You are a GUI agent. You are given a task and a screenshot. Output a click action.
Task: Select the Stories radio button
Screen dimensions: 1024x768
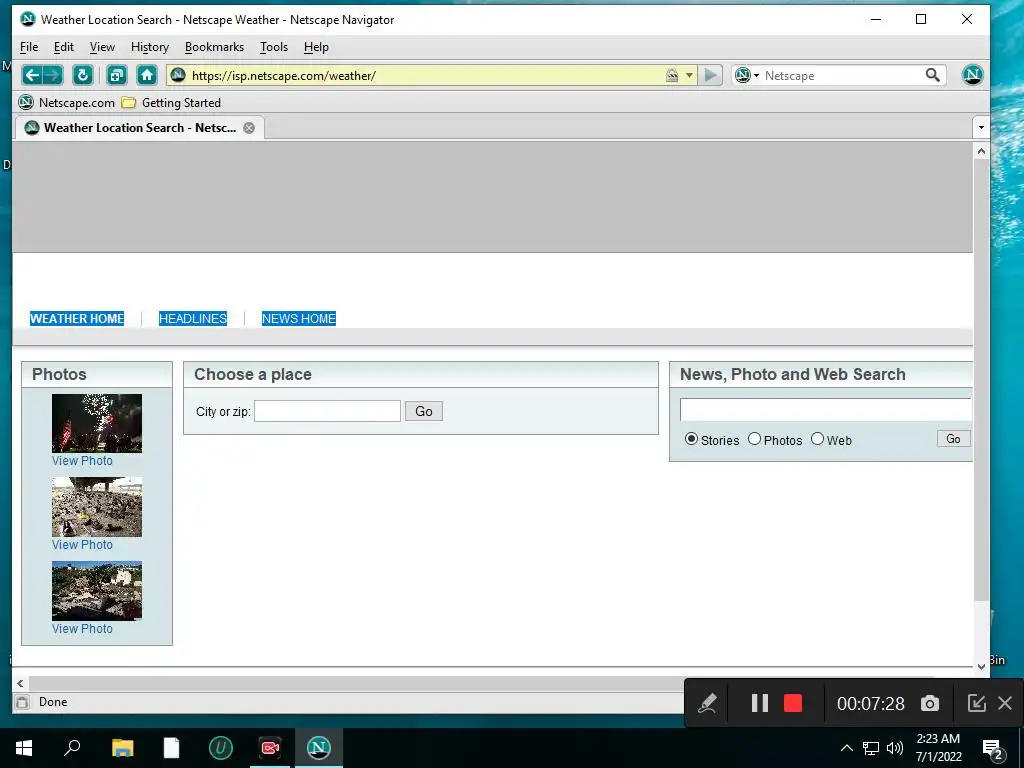[x=691, y=439]
